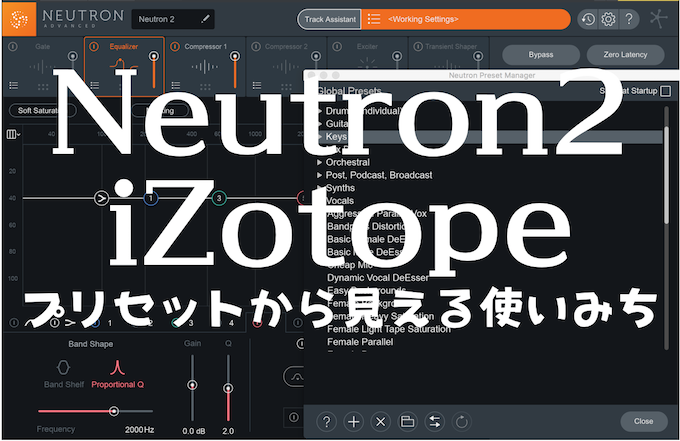Screen dimensions: 680x441
Task: Close the Neutron Preset Manager
Action: pos(644,421)
